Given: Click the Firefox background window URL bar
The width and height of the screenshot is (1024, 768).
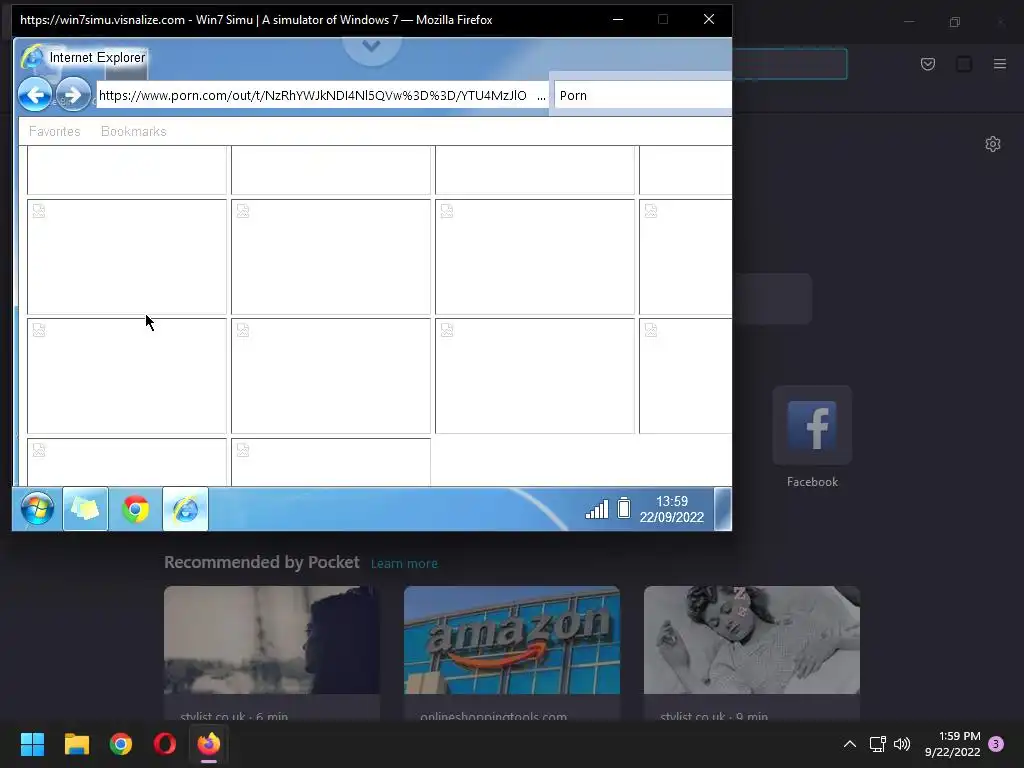Looking at the screenshot, I should [x=790, y=64].
